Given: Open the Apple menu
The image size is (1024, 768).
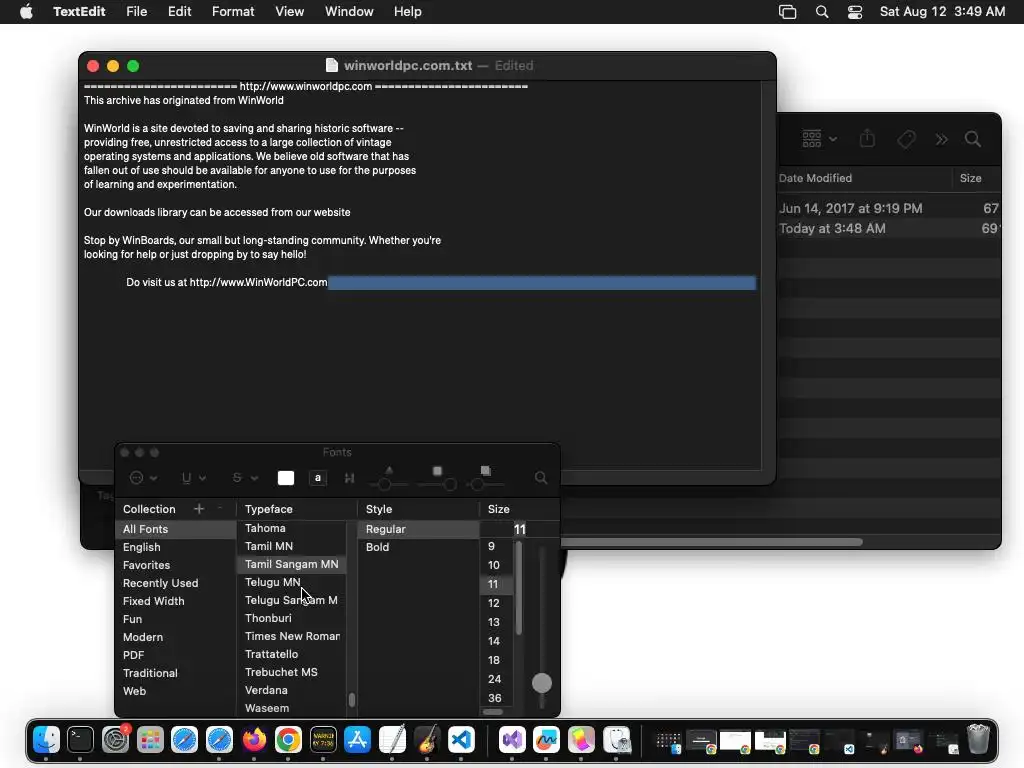Looking at the screenshot, I should point(27,12).
